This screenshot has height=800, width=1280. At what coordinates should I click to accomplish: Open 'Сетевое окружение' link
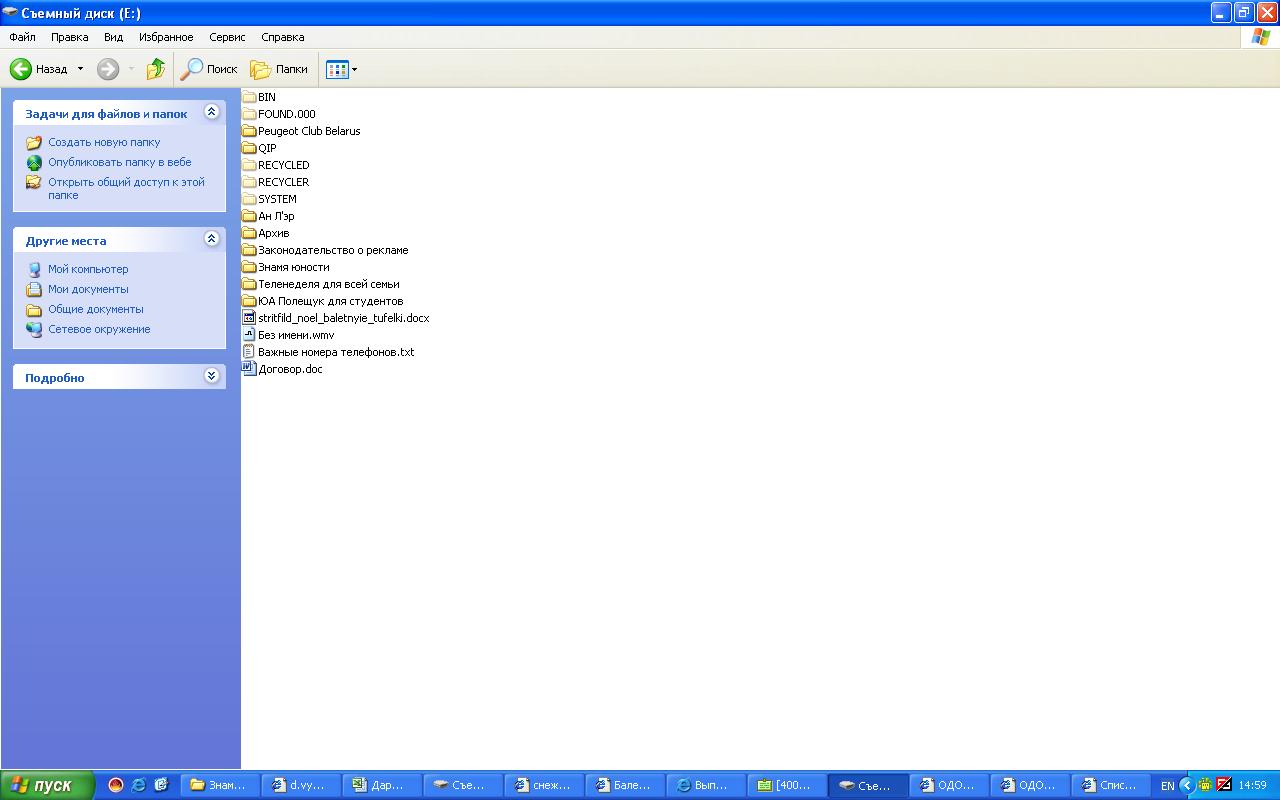99,329
